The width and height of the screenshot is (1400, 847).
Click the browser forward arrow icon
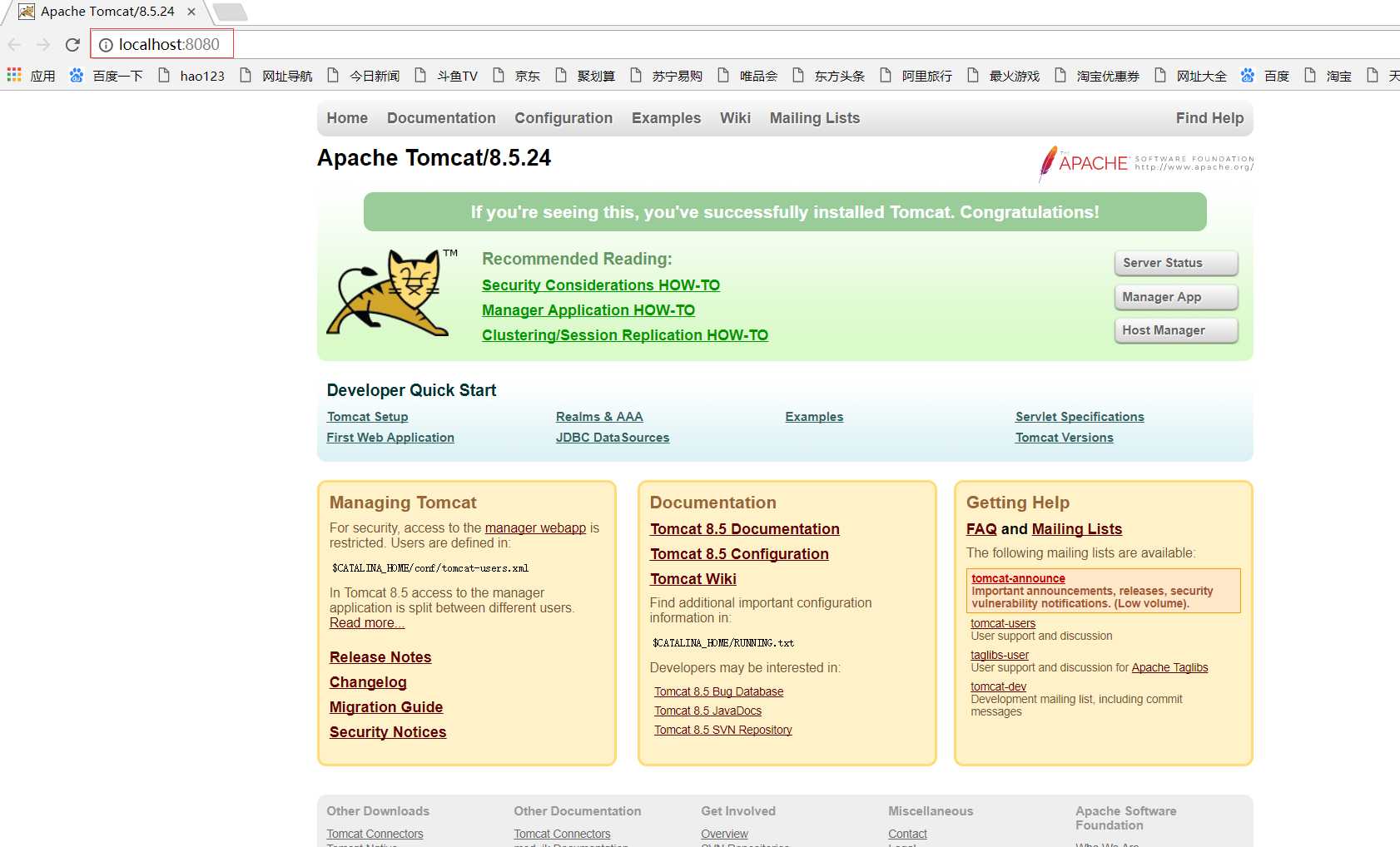[43, 44]
